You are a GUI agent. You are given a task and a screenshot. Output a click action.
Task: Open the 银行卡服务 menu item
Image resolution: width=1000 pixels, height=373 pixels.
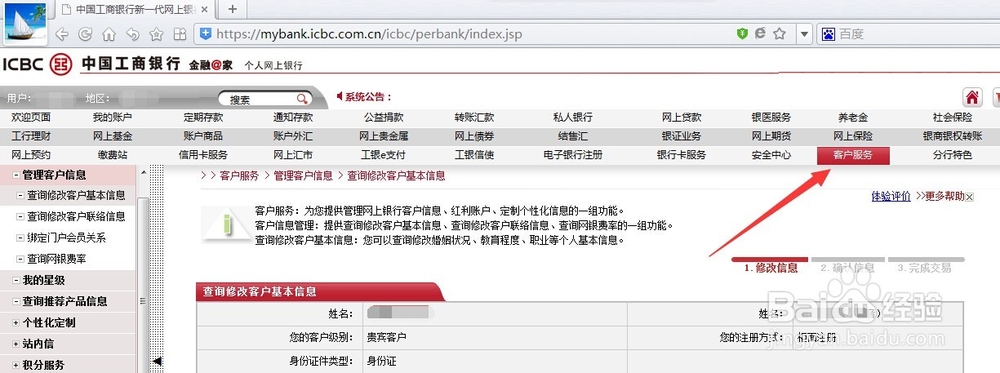click(x=681, y=155)
